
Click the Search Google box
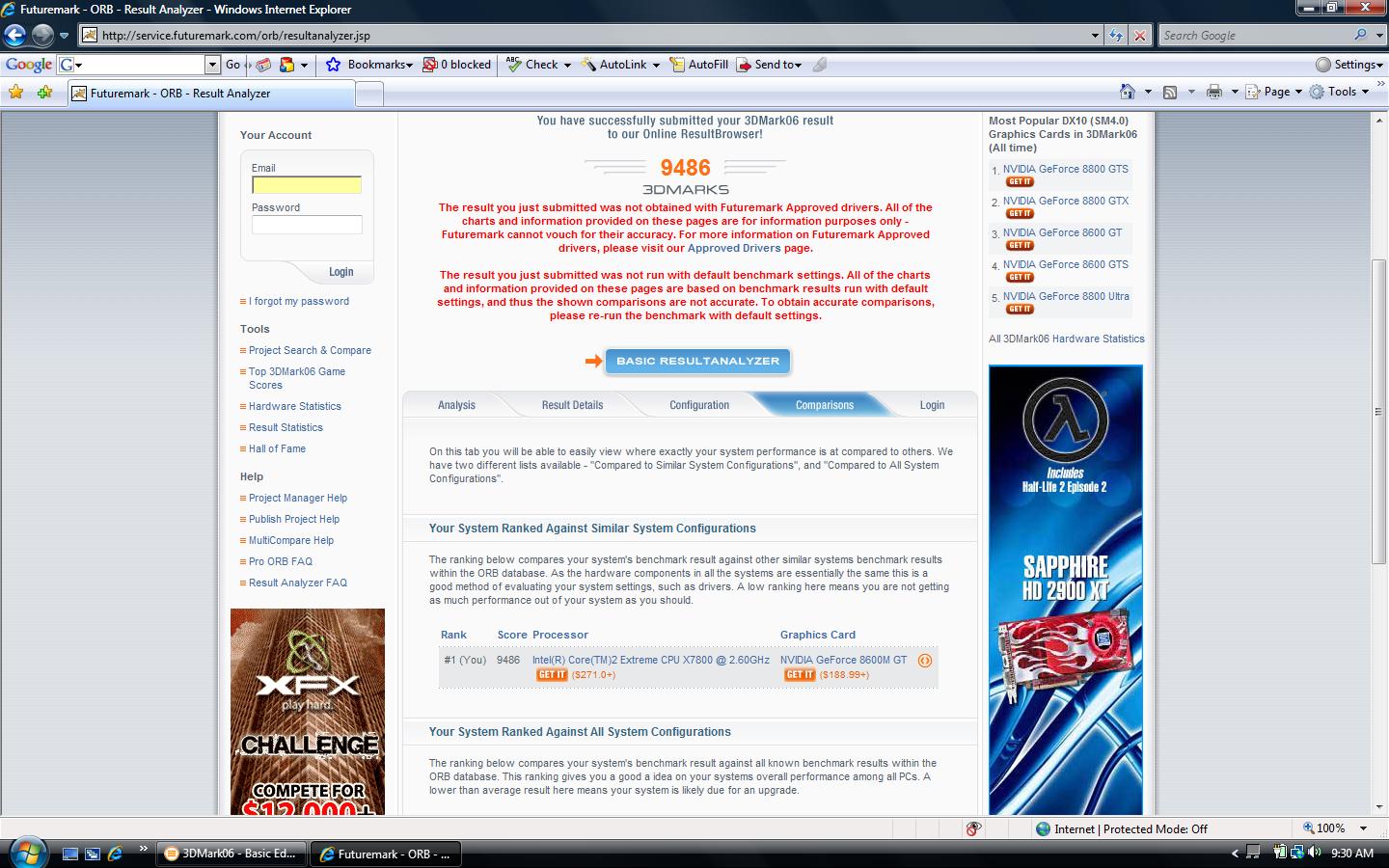point(1255,36)
